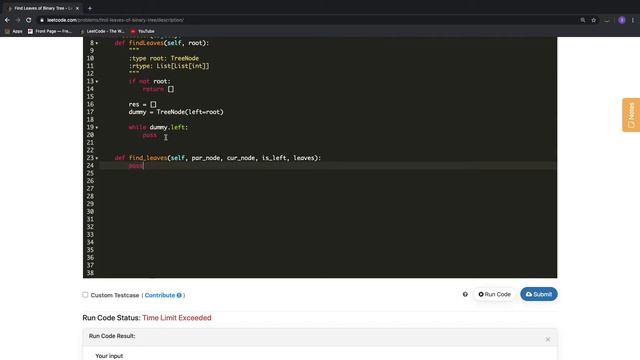Click 'if not root:' on line 13
Viewport: 640px width, 360px height.
point(149,81)
